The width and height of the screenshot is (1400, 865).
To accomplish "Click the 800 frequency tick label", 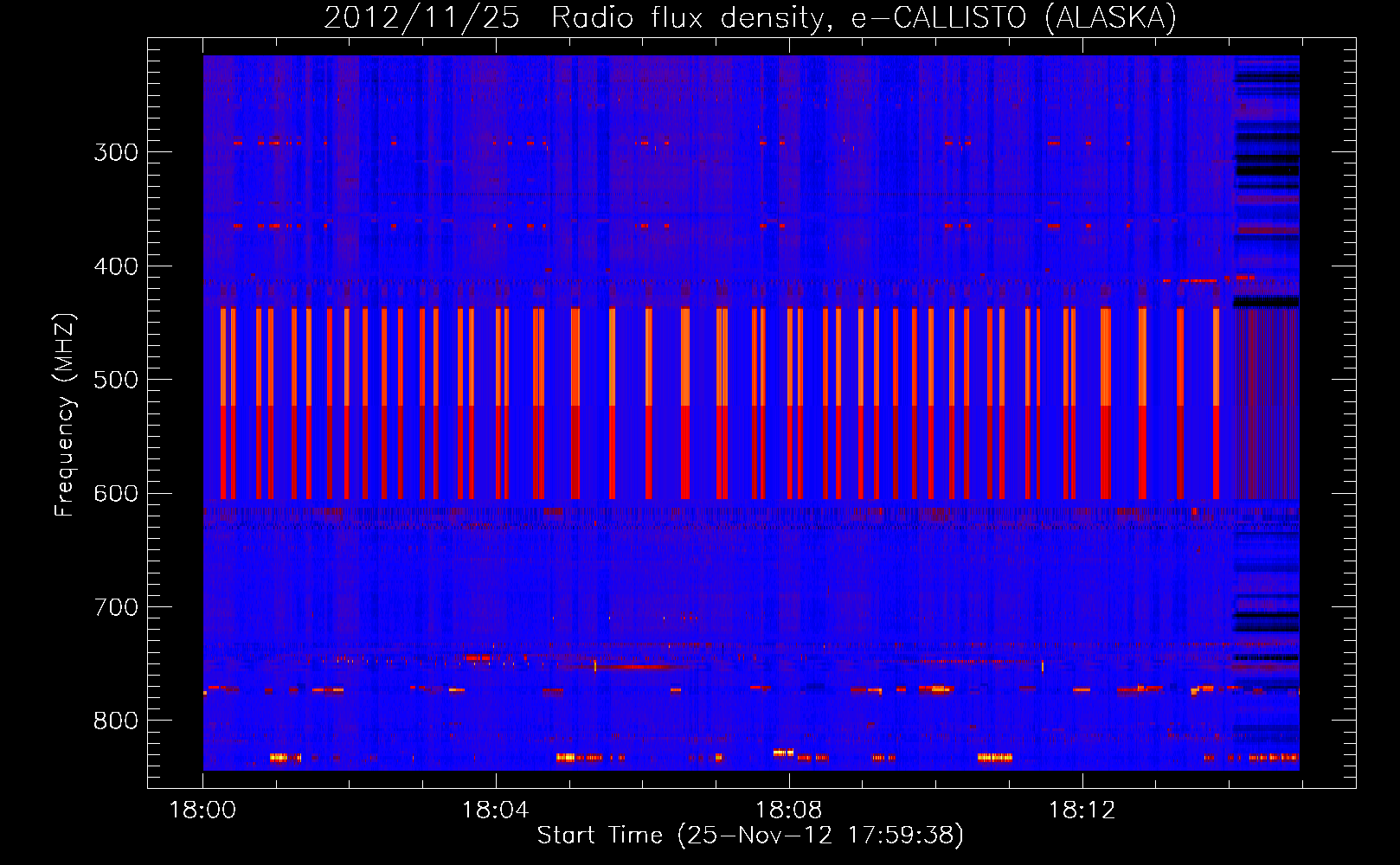I will [116, 721].
